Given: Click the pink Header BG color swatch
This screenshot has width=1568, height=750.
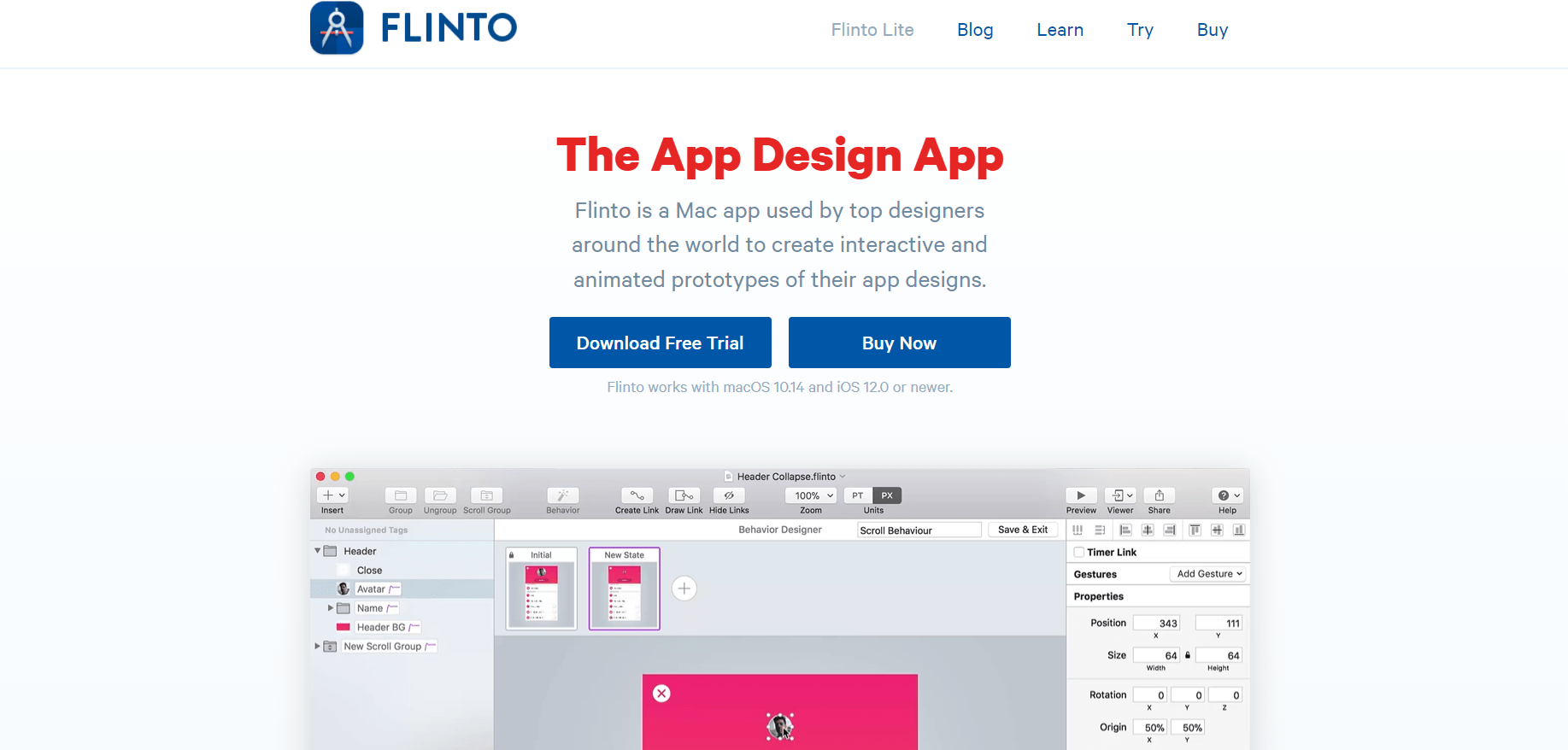Looking at the screenshot, I should (344, 627).
